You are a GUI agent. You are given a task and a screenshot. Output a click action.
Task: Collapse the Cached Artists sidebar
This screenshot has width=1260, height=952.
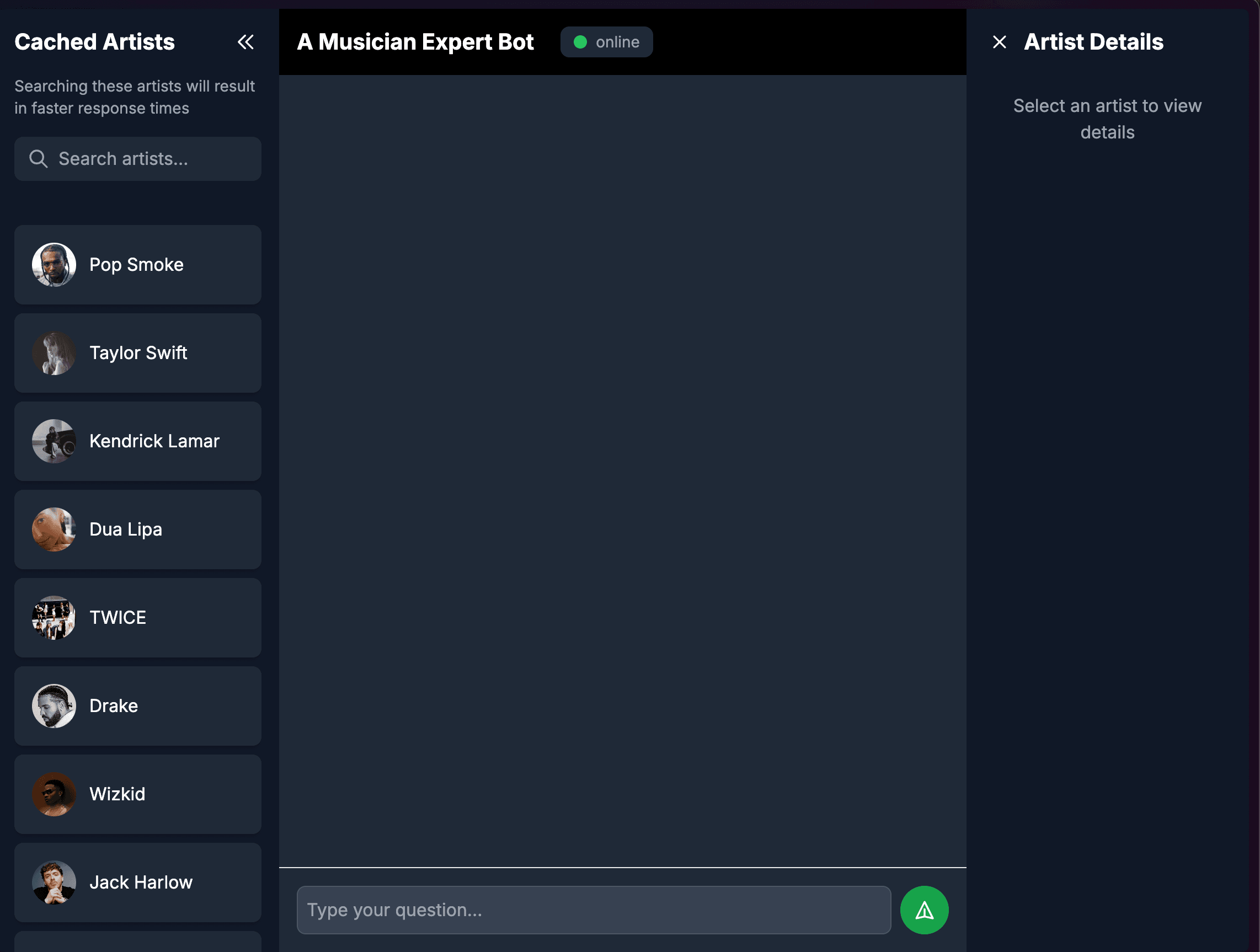tap(245, 42)
